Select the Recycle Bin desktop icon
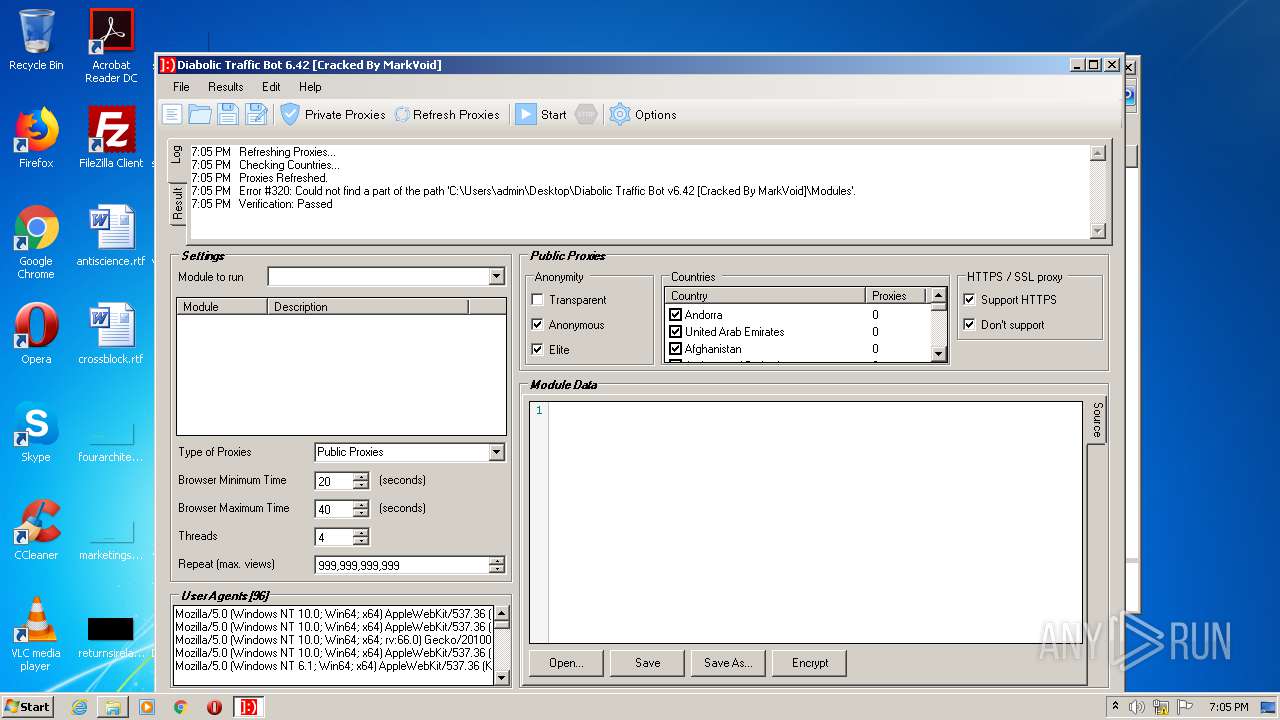1280x720 pixels. click(x=36, y=41)
